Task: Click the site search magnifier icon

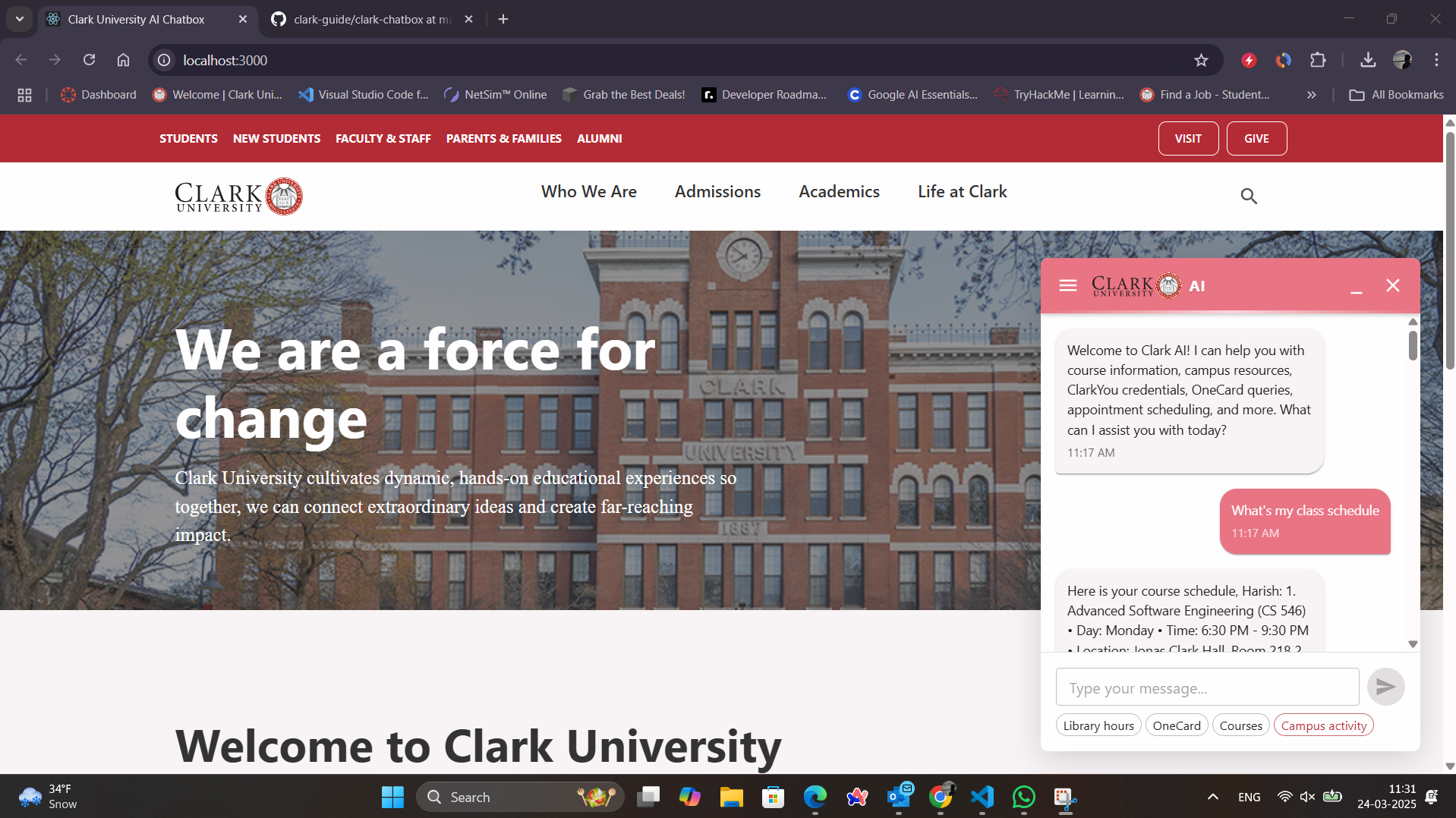Action: 1249,197
